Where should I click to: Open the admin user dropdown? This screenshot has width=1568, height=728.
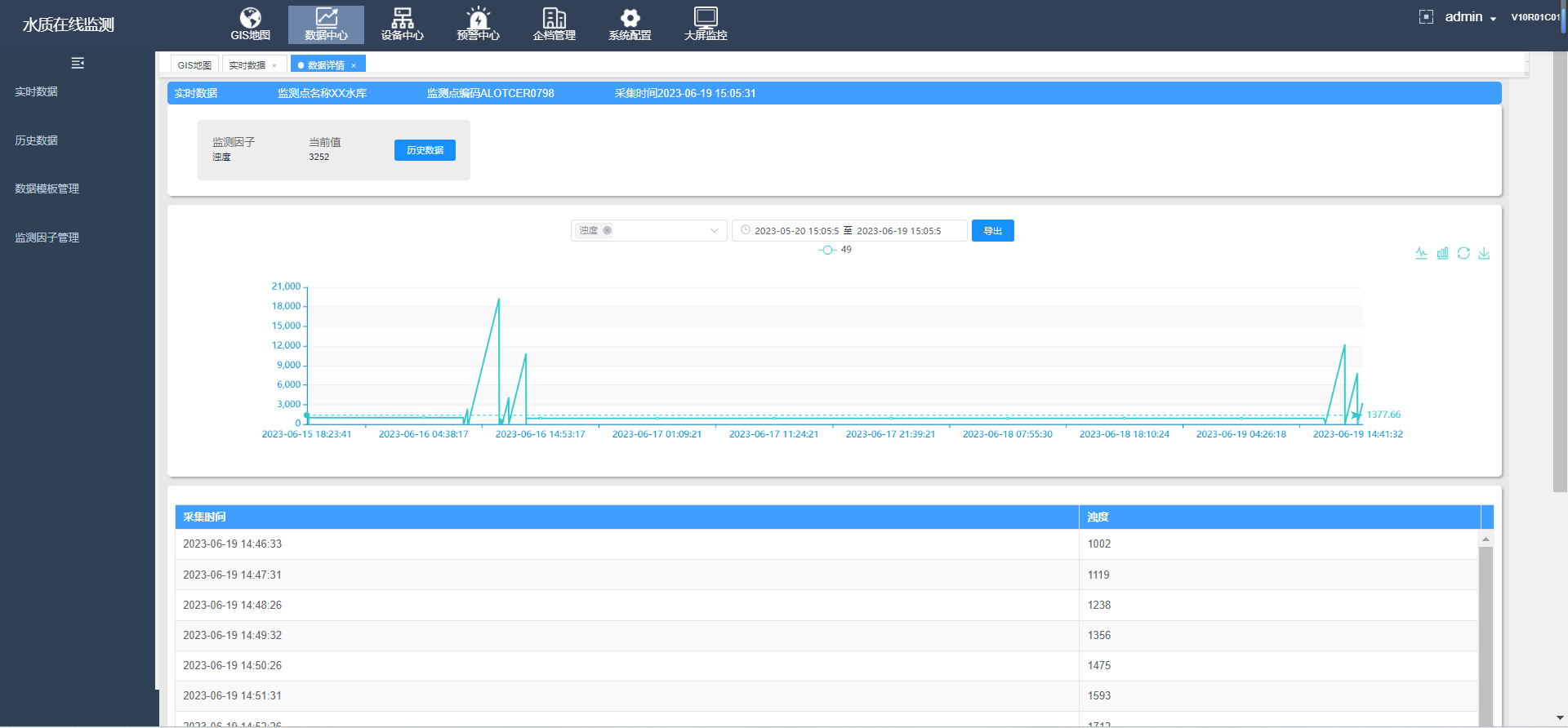click(1470, 17)
